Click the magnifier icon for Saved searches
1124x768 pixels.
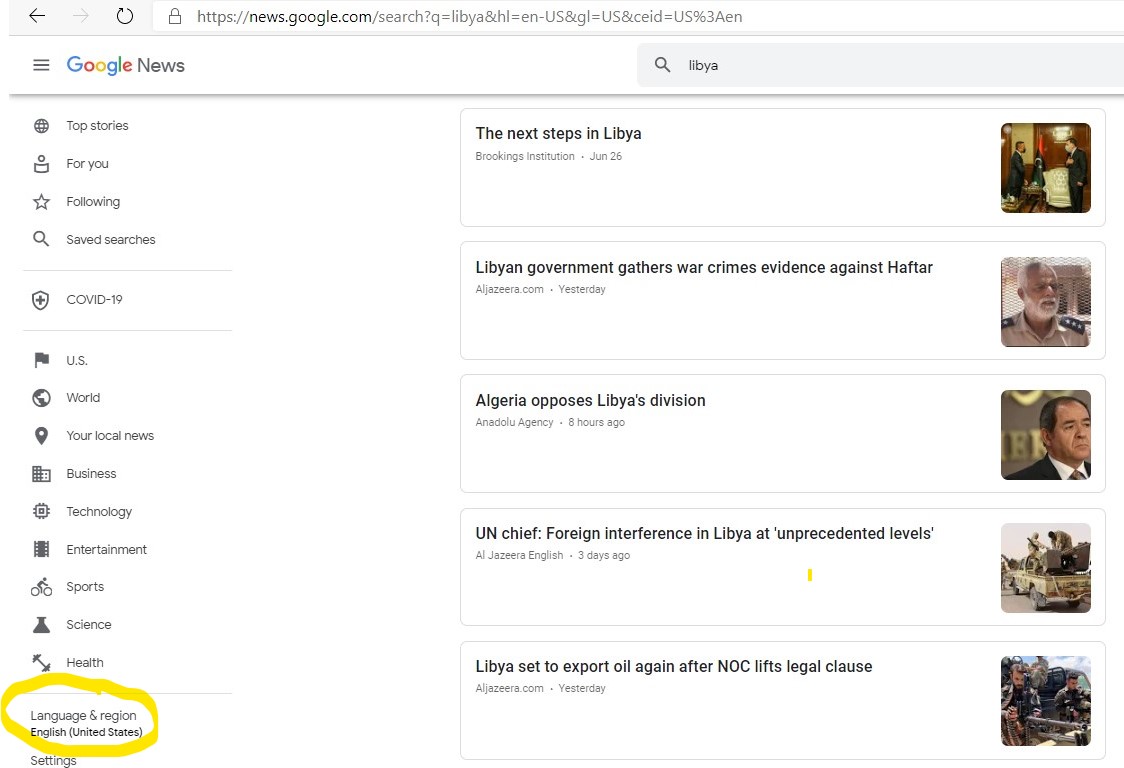tap(42, 240)
